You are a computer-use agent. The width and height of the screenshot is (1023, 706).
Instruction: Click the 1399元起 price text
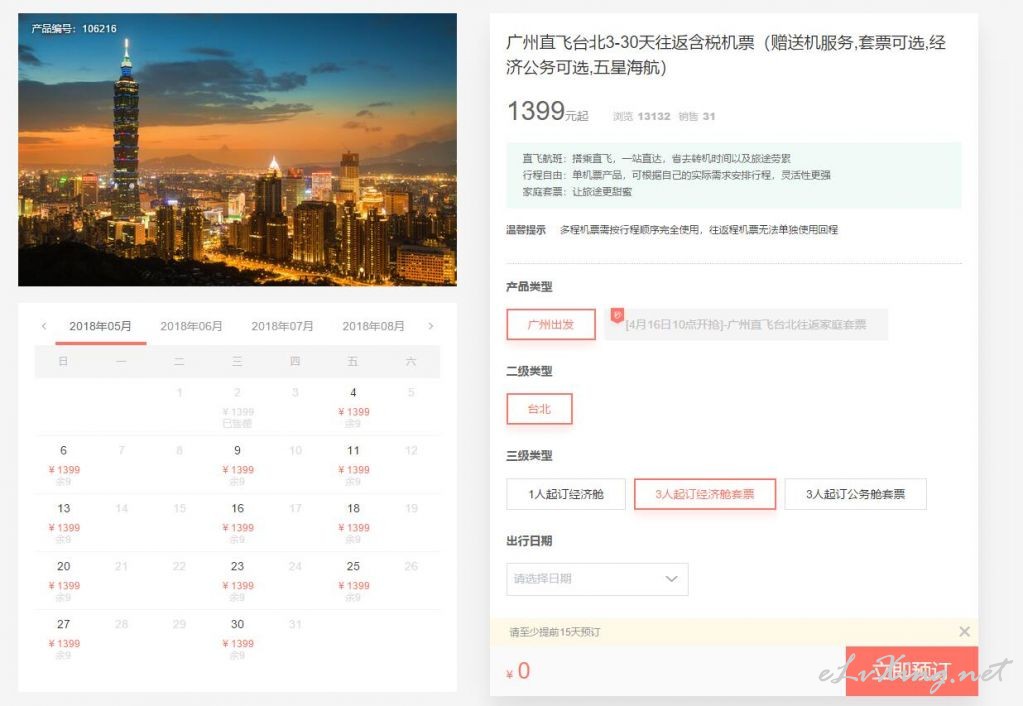tap(547, 111)
